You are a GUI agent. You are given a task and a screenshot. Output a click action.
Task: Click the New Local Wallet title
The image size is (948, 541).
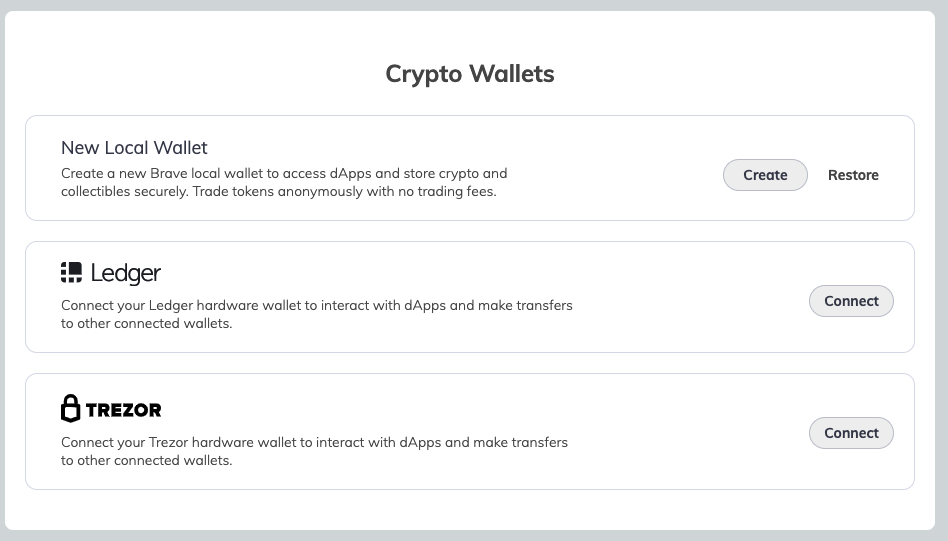(134, 147)
